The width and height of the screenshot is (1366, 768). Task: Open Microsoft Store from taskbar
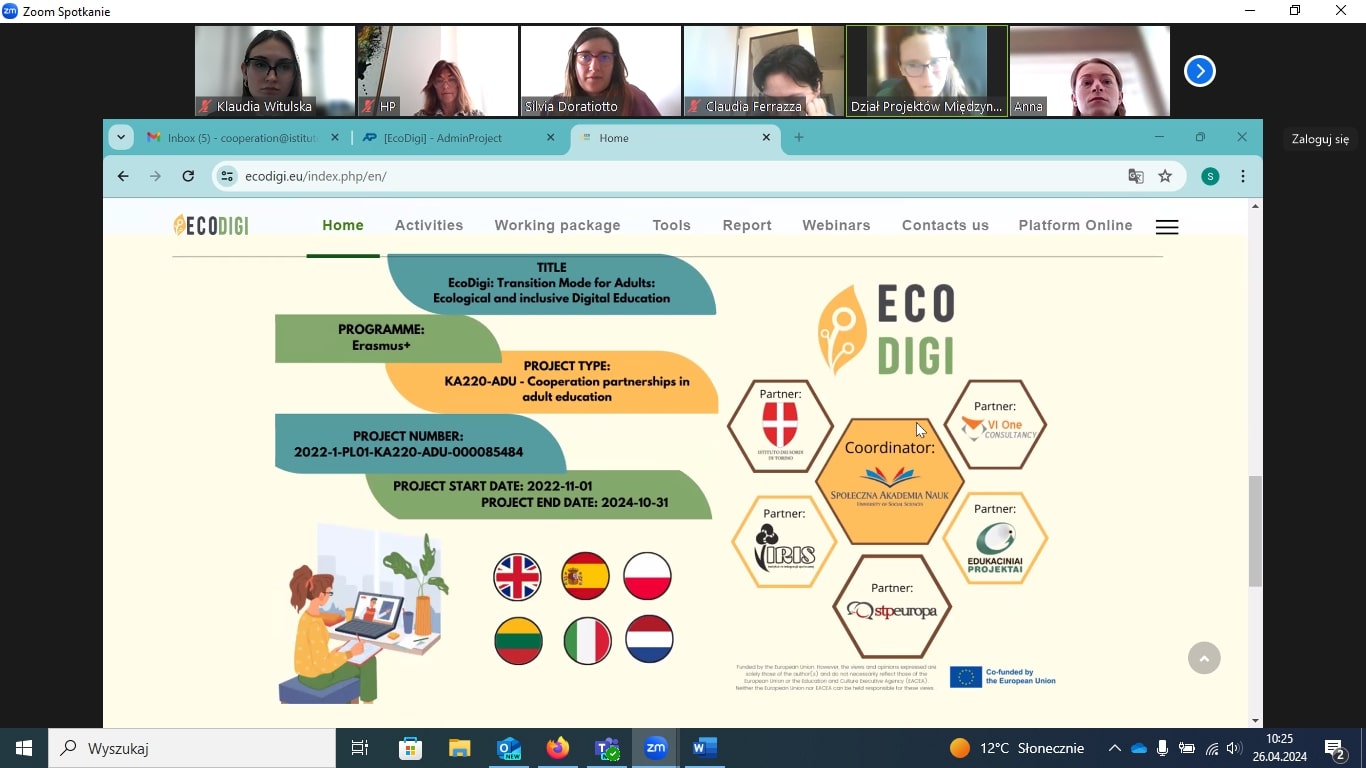click(410, 748)
